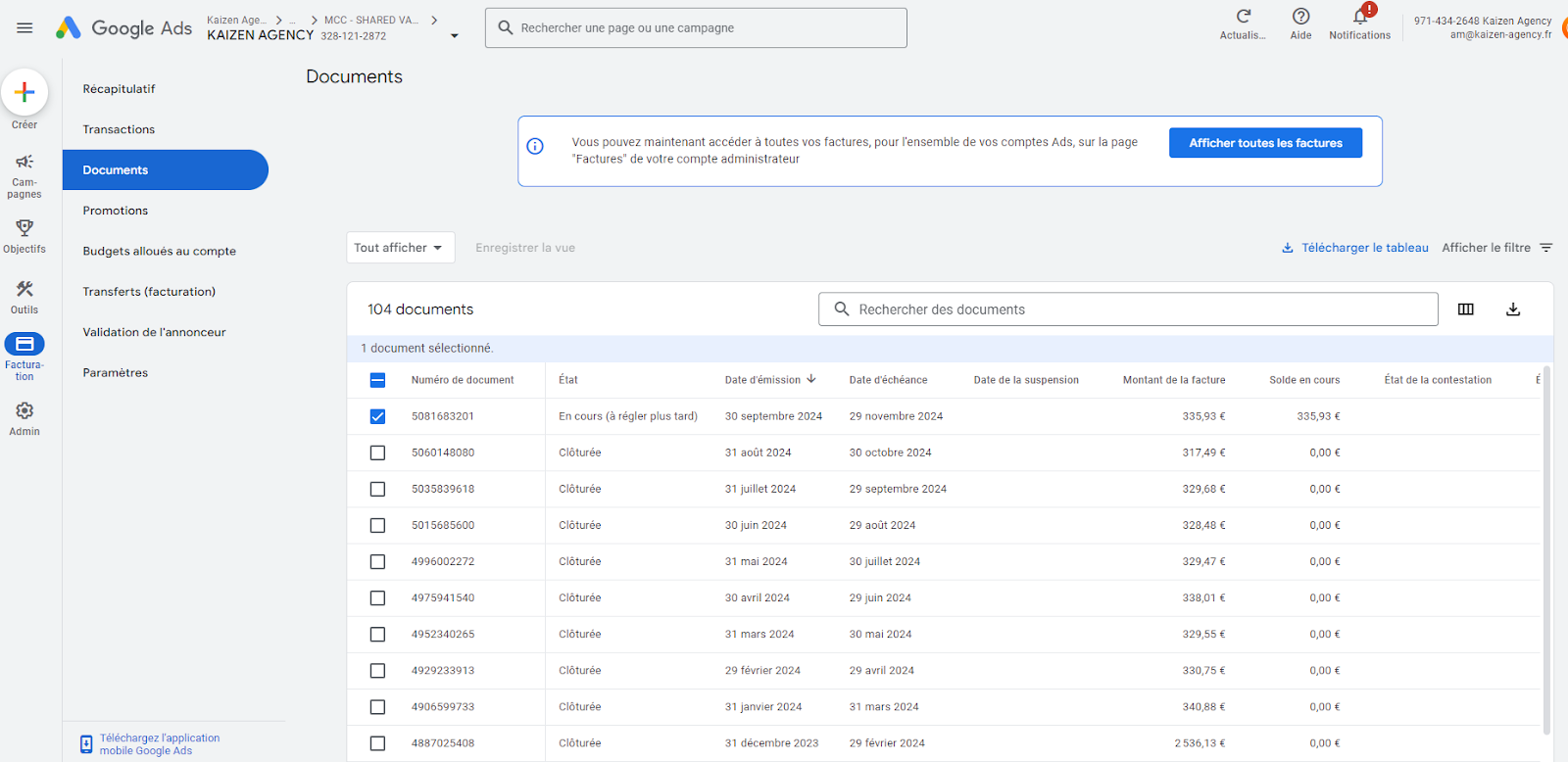Screen dimensions: 1568x762
Task: Click Téléchargez l'application mobile Google Ads link
Action: pos(160,744)
